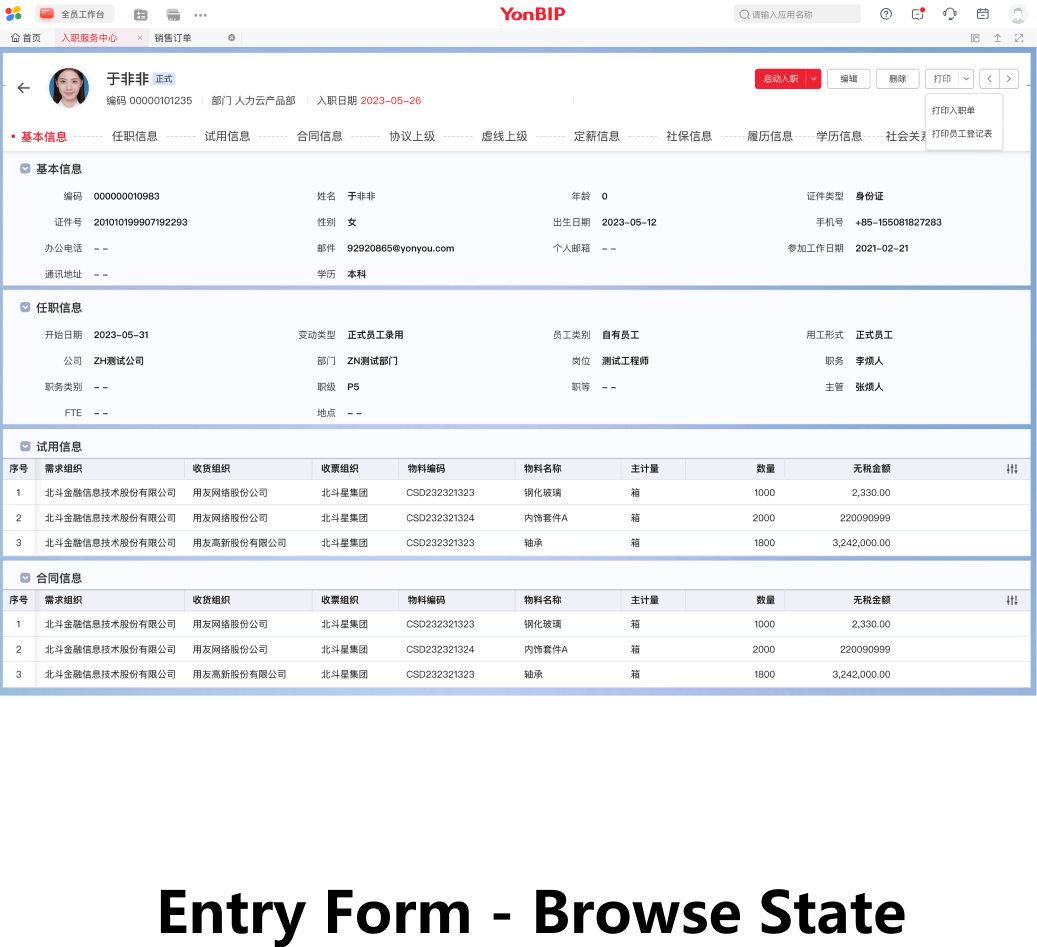
Task: Click the table layout icon in top bar
Action: 140,15
